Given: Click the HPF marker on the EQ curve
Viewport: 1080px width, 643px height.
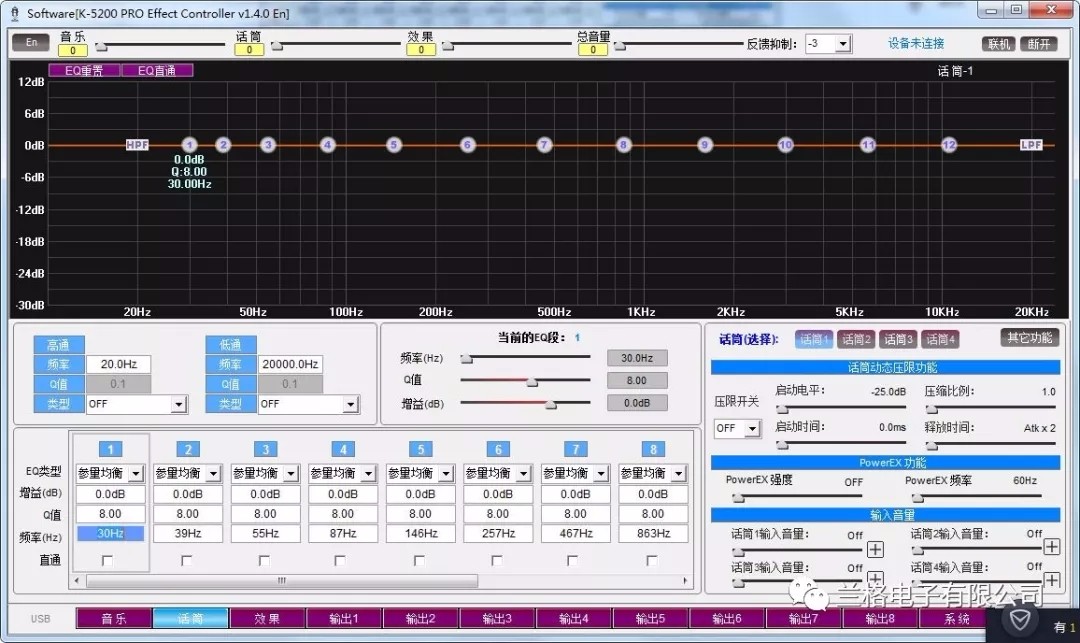Looking at the screenshot, I should (137, 145).
